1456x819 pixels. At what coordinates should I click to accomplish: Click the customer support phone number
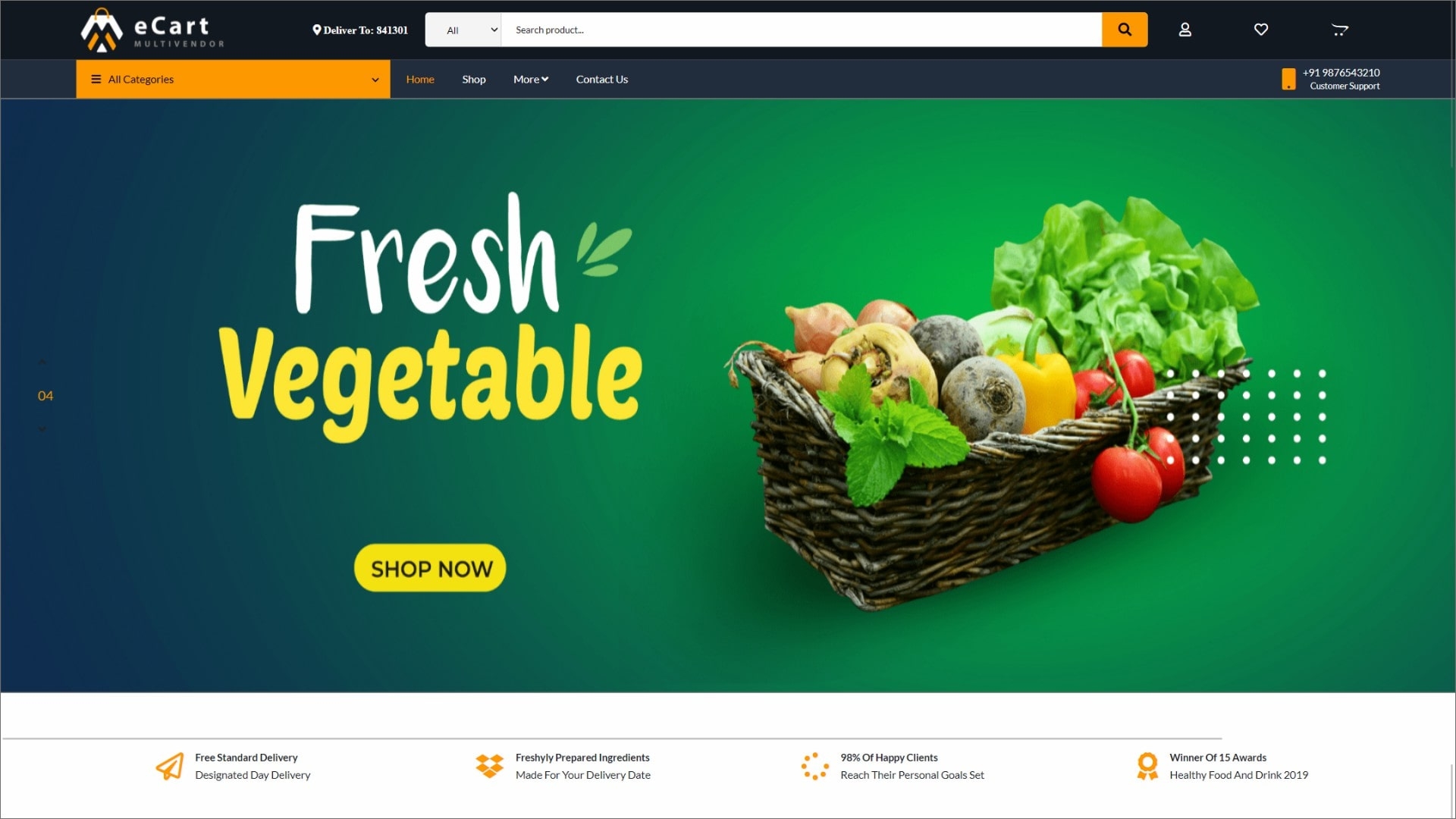1340,72
